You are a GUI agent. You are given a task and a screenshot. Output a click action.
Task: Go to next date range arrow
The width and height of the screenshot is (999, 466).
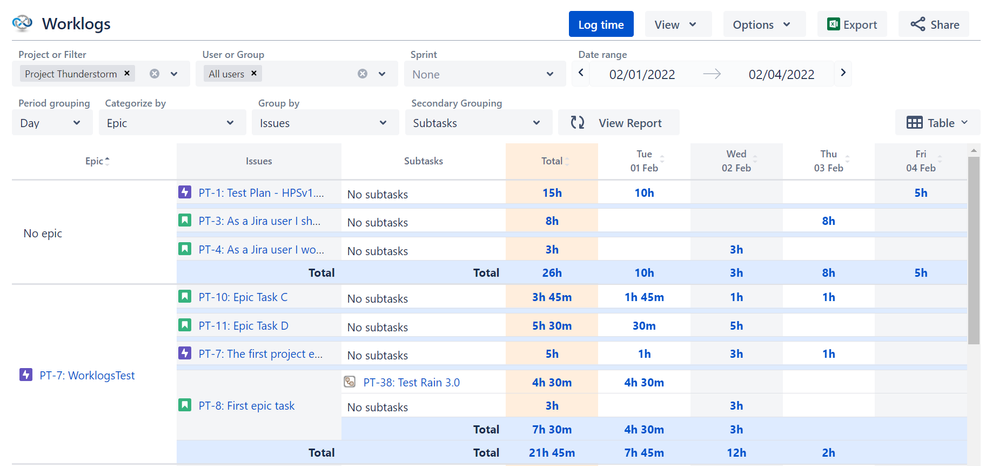pos(843,73)
